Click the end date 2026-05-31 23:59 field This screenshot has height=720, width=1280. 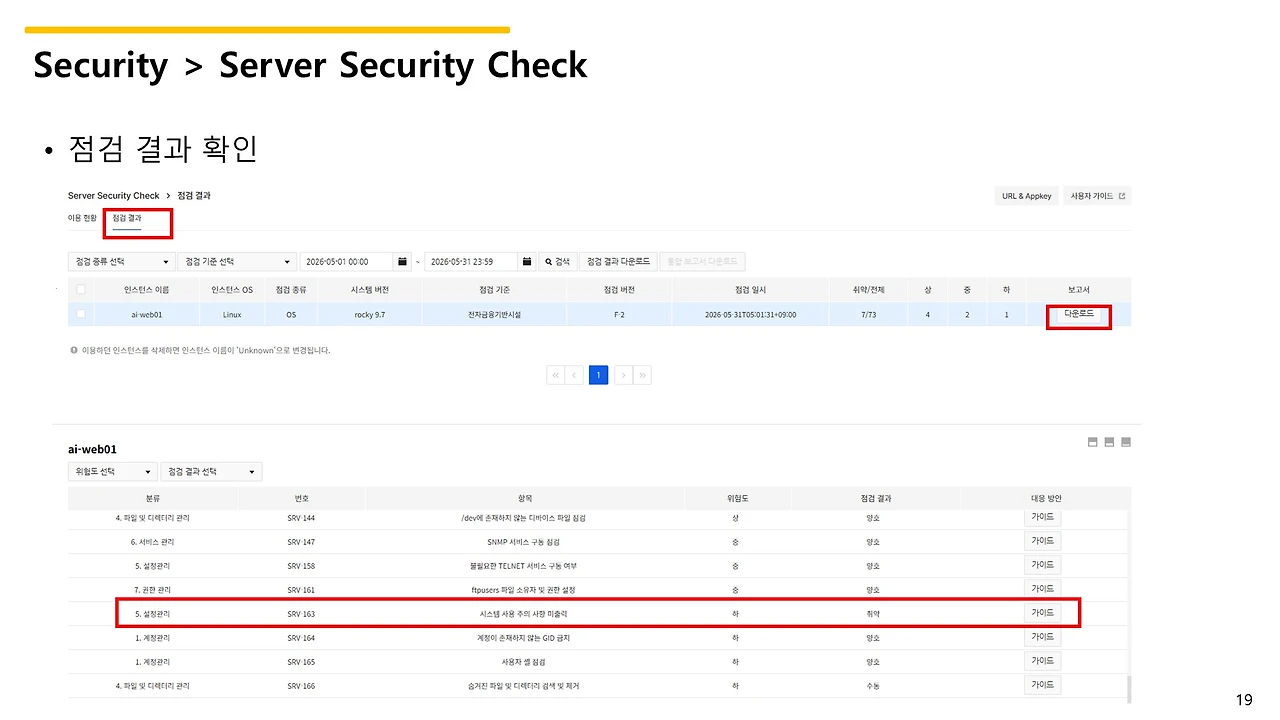pos(472,261)
